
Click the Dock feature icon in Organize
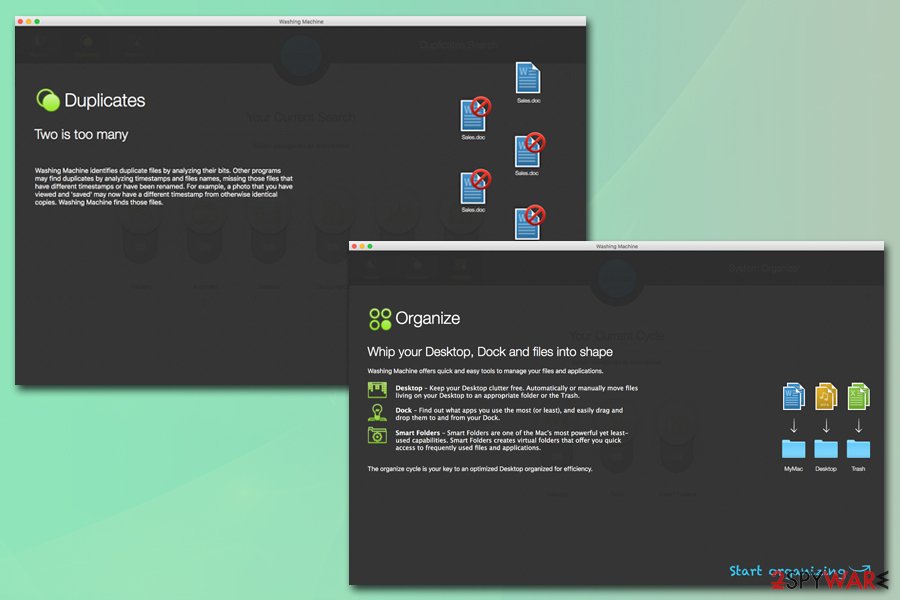pos(377,413)
